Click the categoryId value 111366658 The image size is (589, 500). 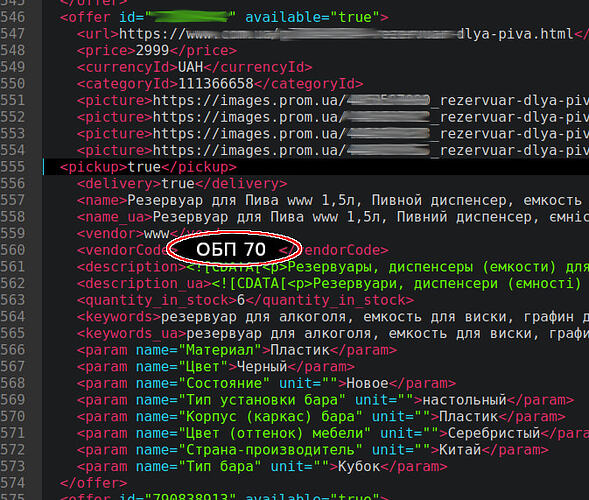pyautogui.click(x=216, y=84)
